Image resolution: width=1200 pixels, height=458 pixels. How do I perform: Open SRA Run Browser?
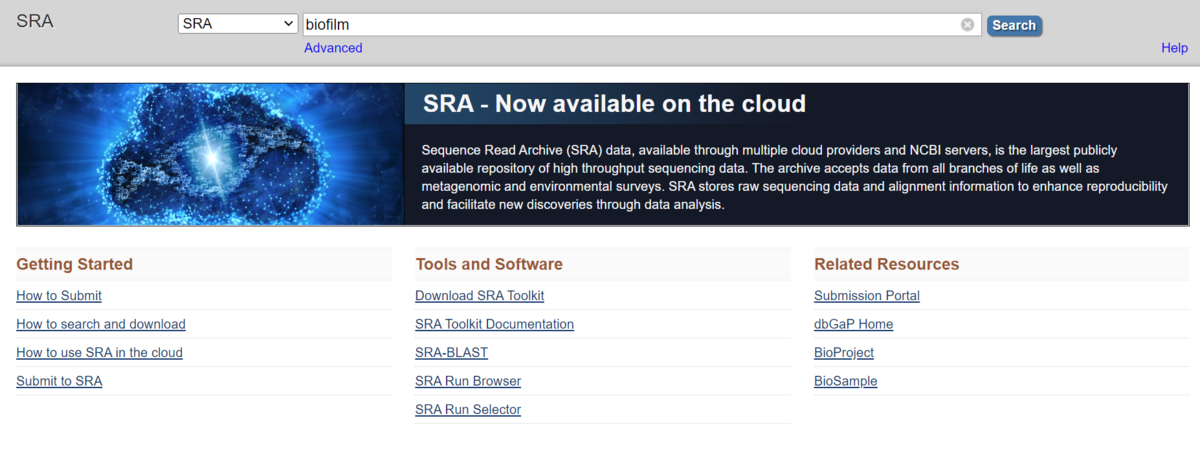coord(468,381)
